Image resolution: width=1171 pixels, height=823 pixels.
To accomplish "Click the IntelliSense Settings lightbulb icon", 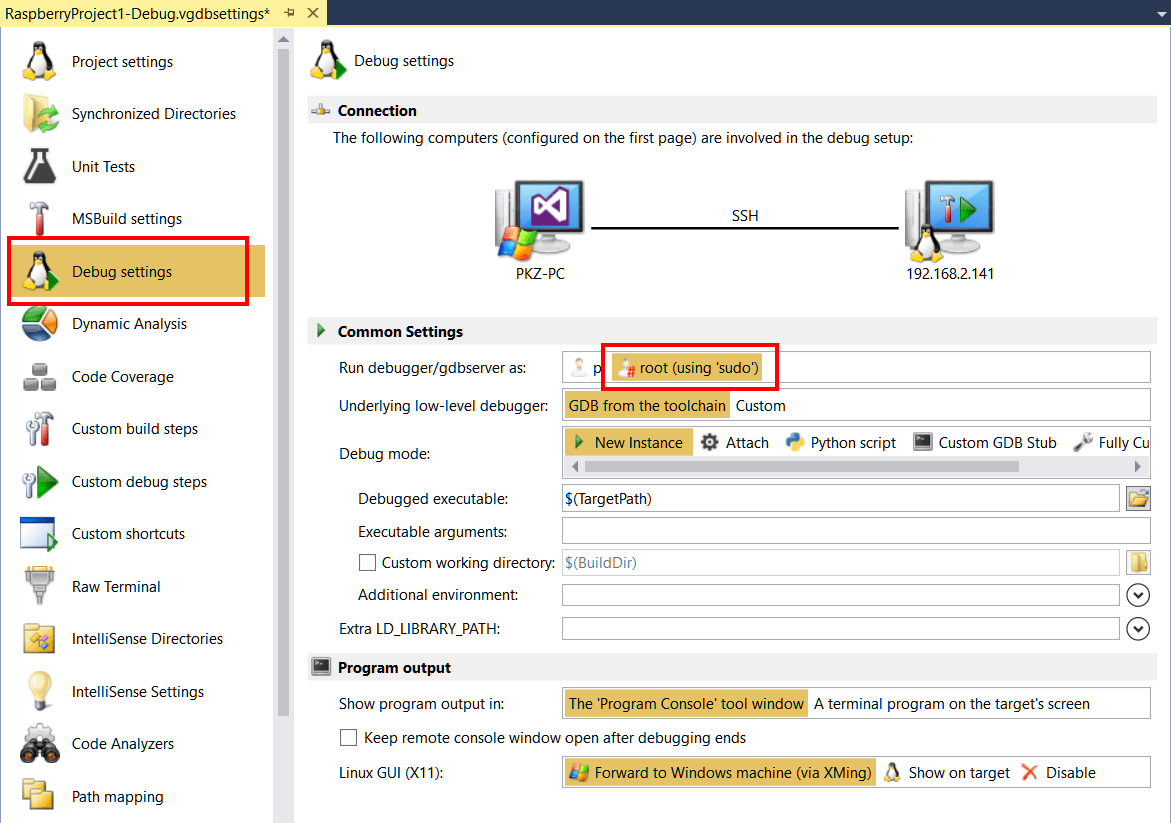I will point(39,691).
